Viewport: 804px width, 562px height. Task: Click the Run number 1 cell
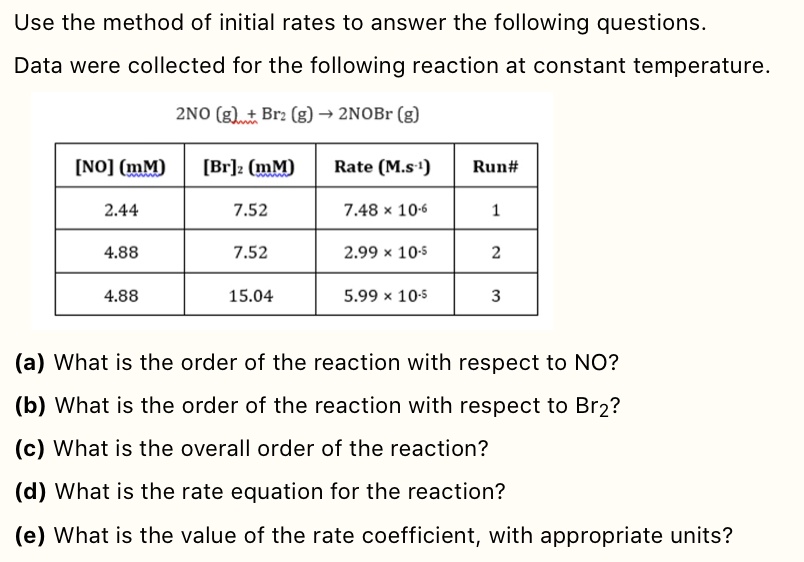coord(495,210)
